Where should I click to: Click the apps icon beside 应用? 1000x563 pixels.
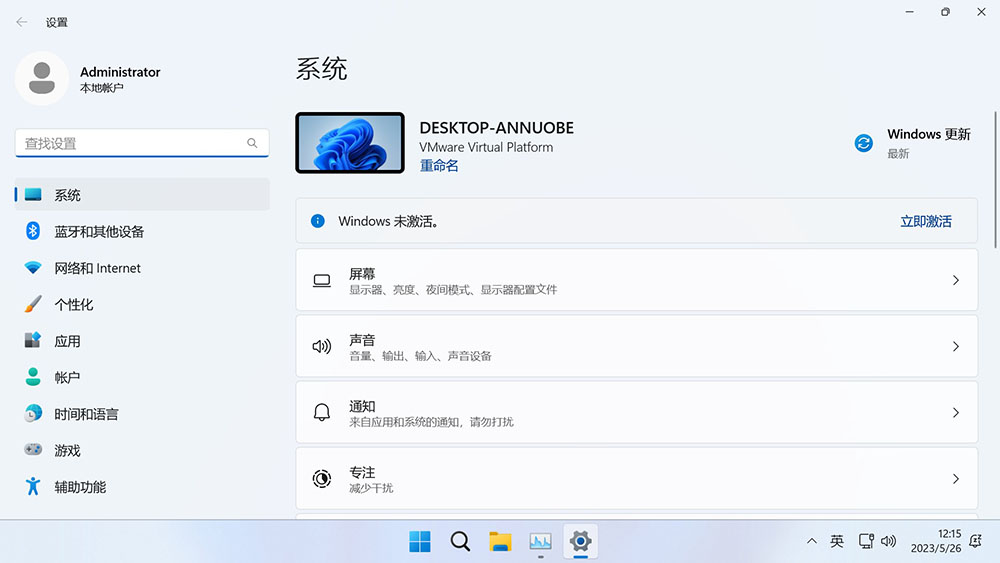[x=33, y=340]
